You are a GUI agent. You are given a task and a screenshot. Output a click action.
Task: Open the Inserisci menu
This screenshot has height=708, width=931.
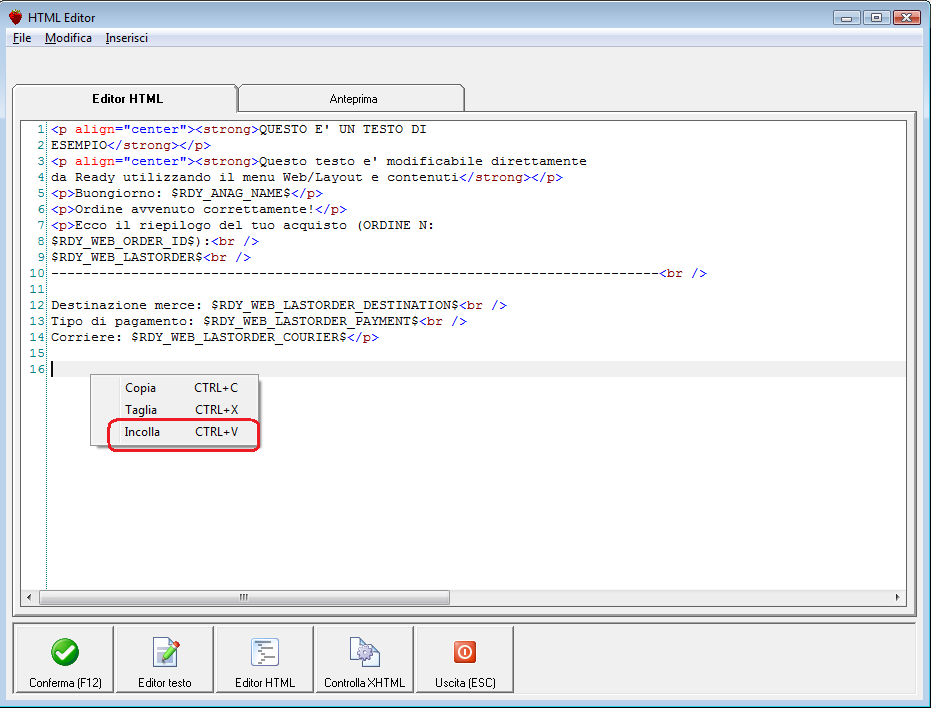(x=126, y=38)
